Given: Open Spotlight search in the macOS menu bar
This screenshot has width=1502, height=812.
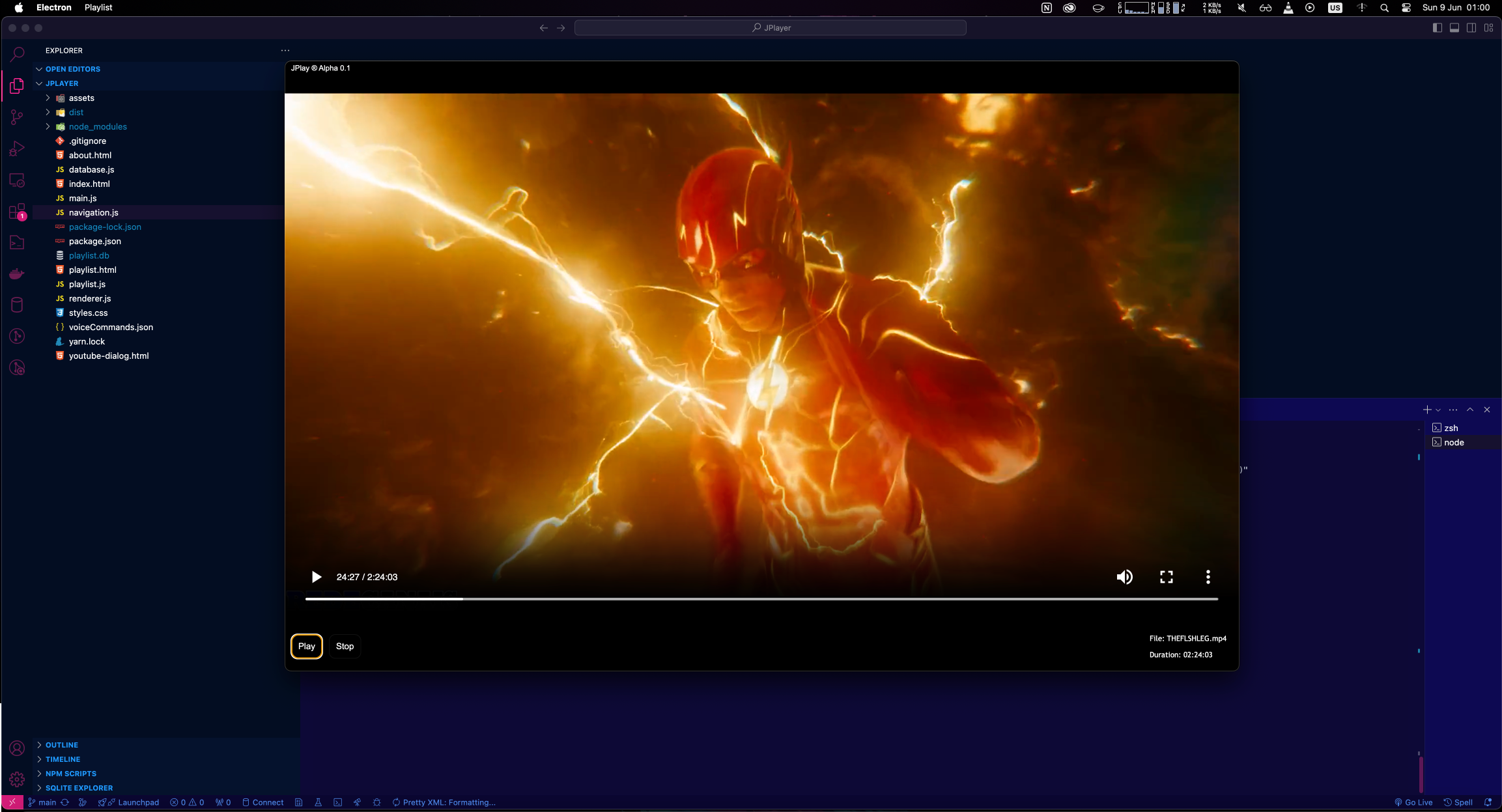Looking at the screenshot, I should [1384, 8].
